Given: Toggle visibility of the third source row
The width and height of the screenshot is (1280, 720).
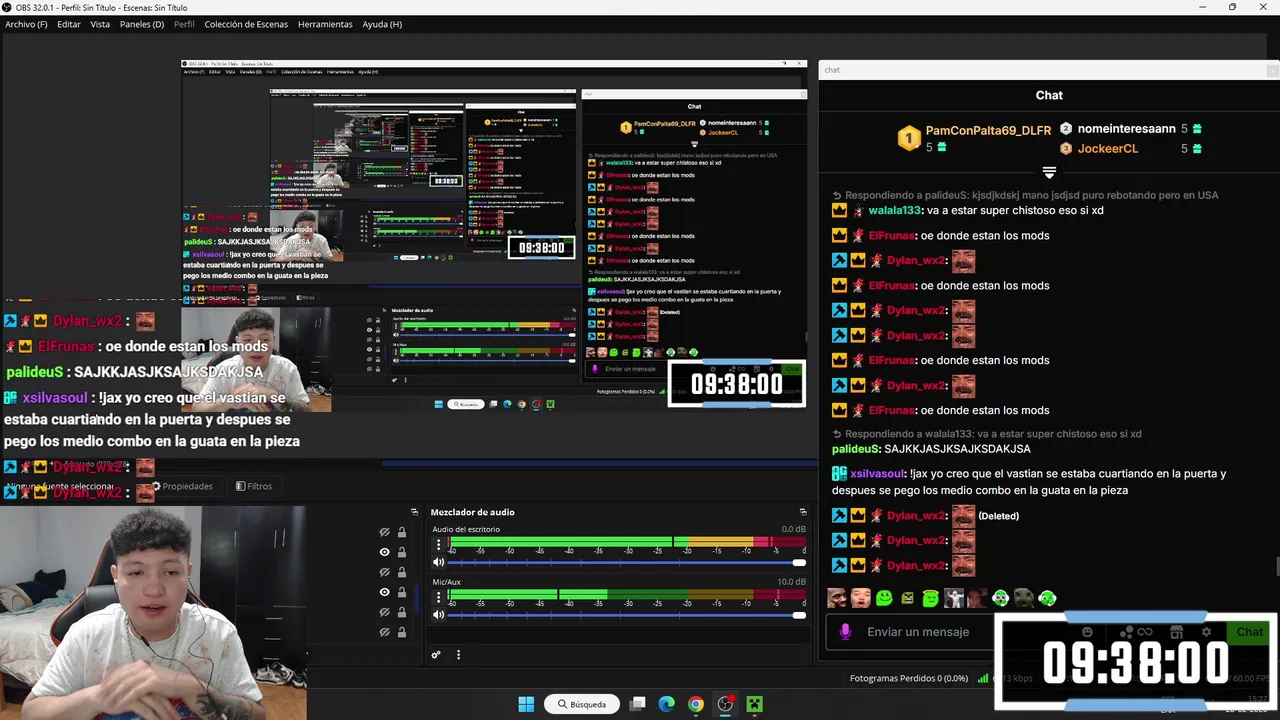Looking at the screenshot, I should tap(384, 572).
